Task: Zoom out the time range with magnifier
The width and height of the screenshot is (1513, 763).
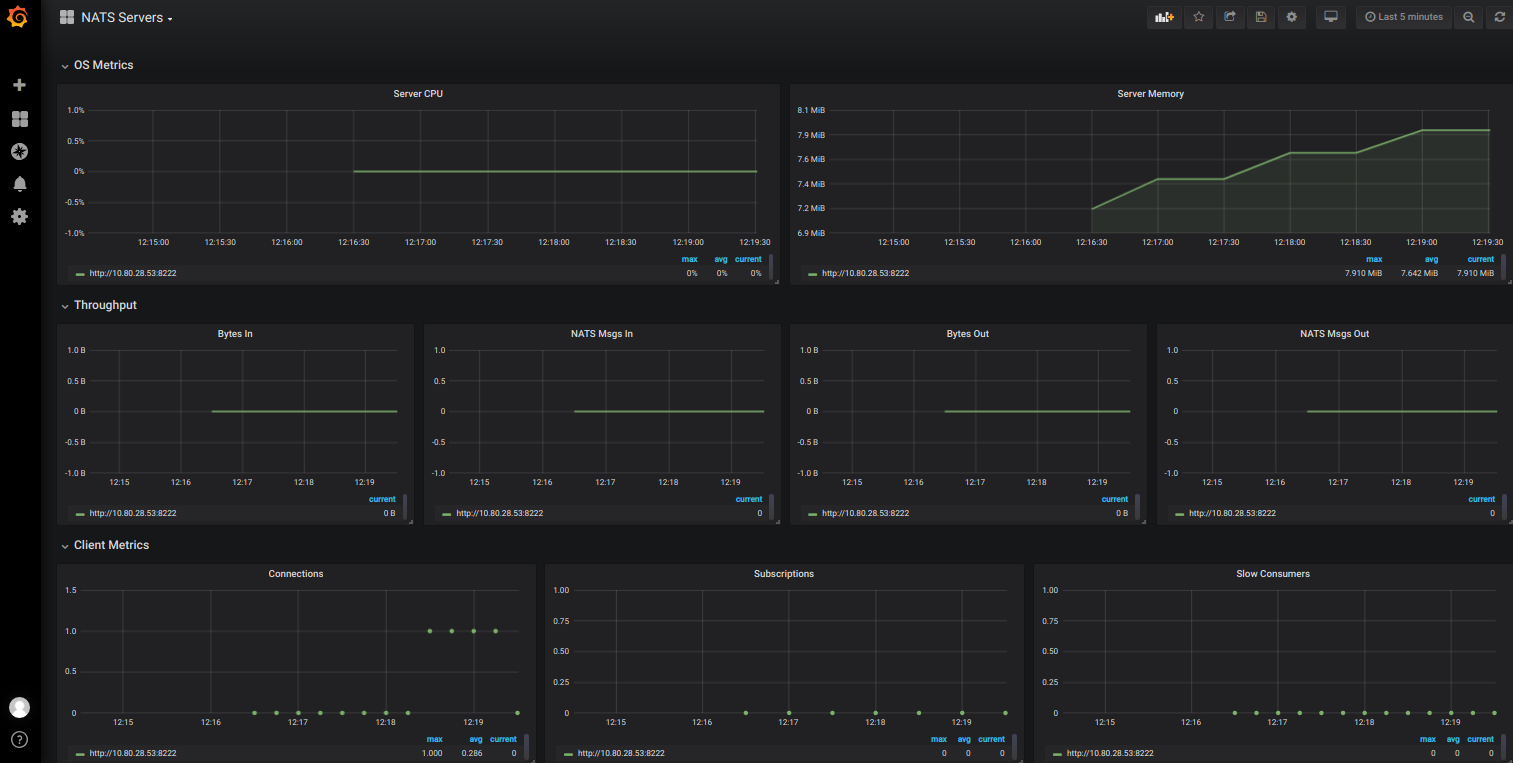Action: tap(1467, 17)
